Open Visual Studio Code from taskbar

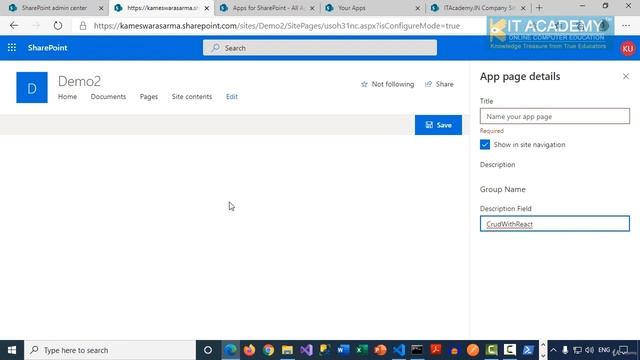pyautogui.click(x=399, y=350)
